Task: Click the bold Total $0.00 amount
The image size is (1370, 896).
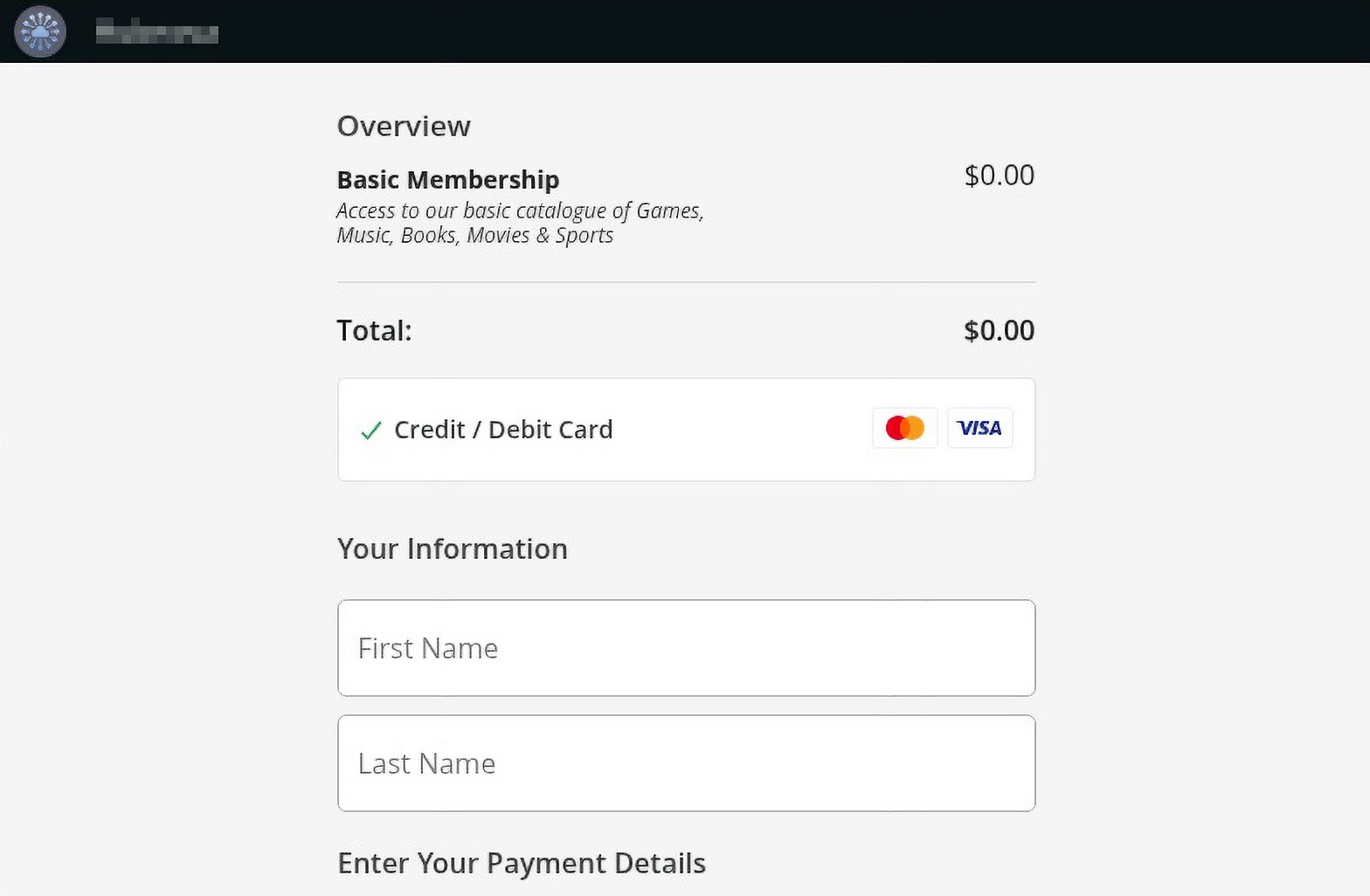Action: pos(999,331)
